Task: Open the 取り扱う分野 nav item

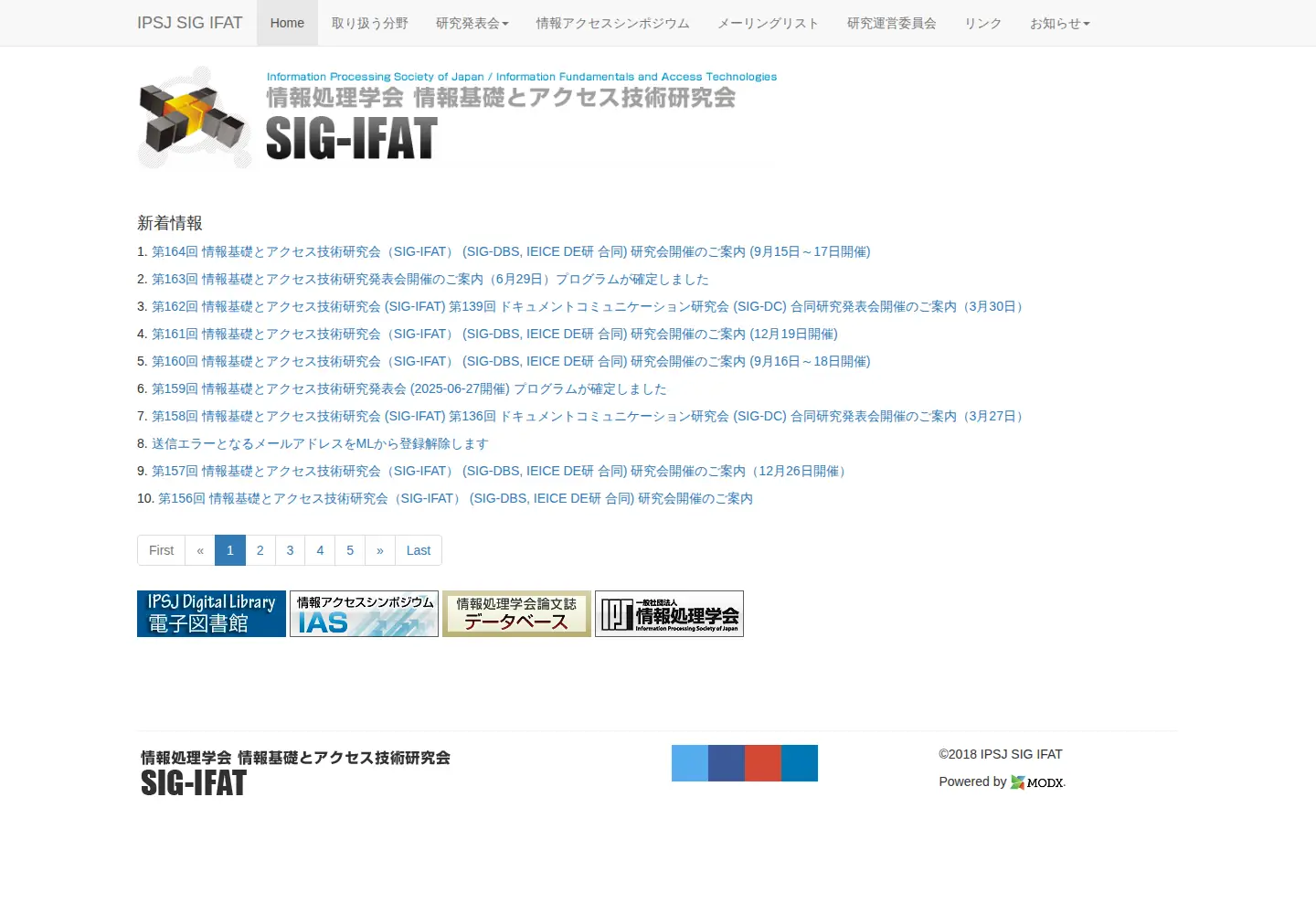Action: tap(370, 23)
